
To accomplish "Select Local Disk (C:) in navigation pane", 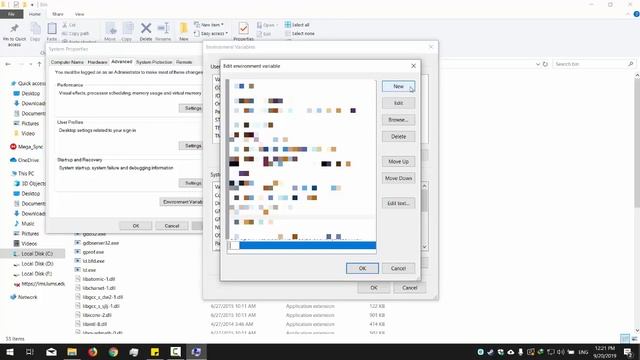I will (33, 253).
